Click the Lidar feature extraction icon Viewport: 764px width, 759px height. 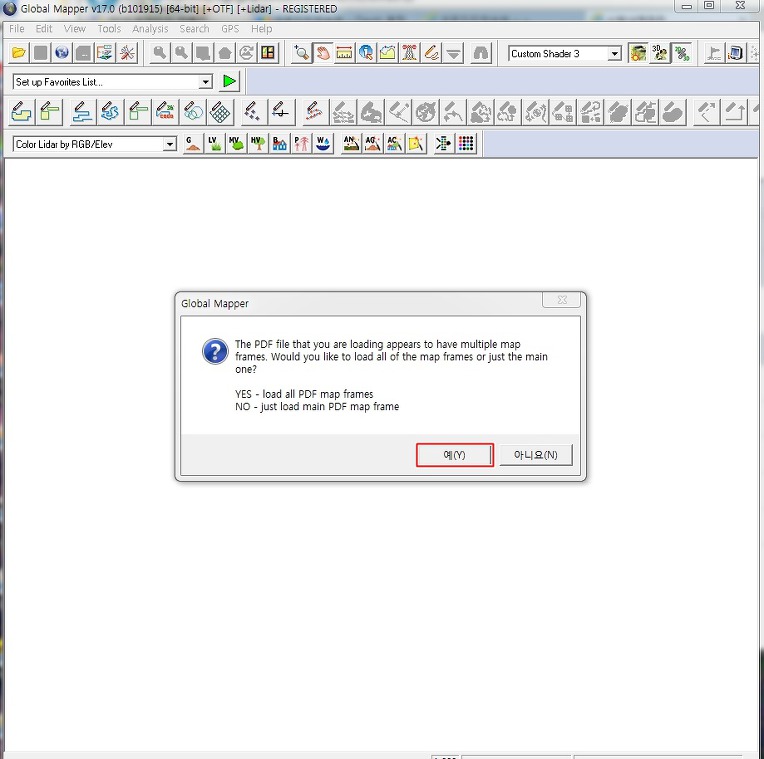[x=416, y=144]
